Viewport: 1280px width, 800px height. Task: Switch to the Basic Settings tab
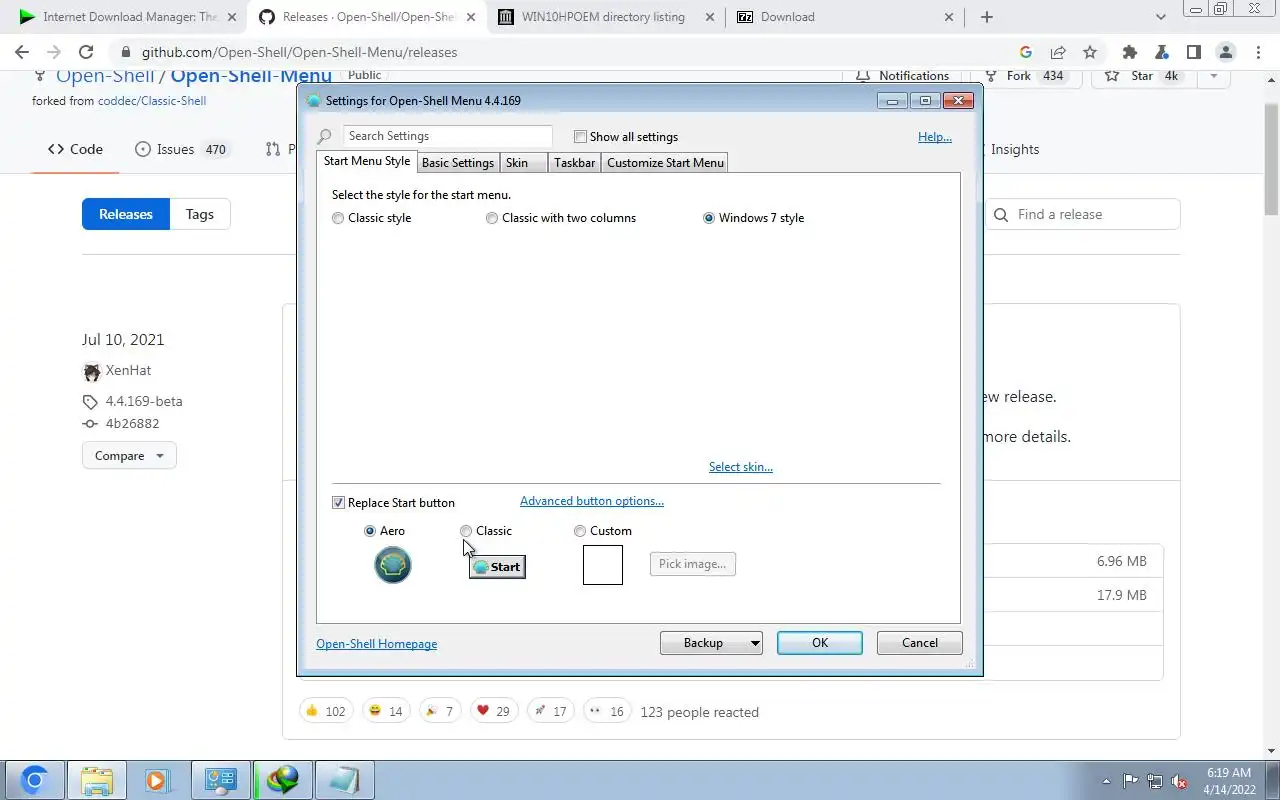click(457, 163)
